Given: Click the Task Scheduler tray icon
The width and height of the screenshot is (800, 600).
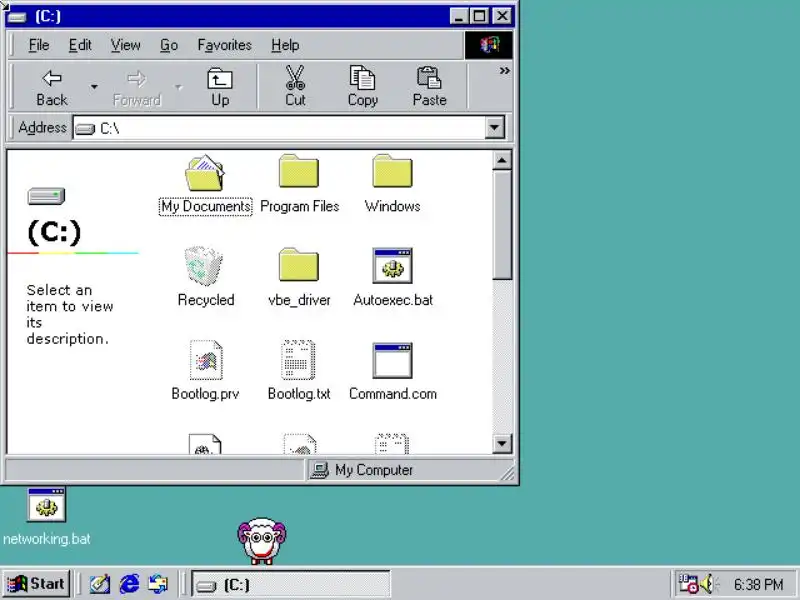Looking at the screenshot, I should point(688,584).
